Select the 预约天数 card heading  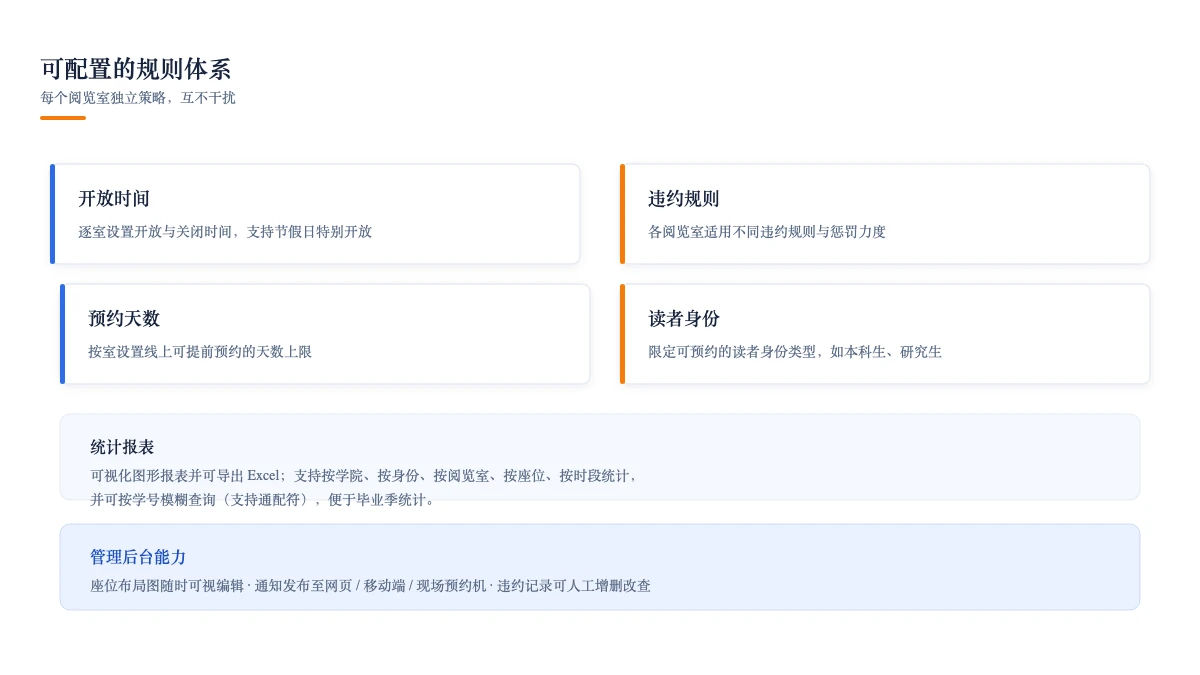tap(124, 319)
